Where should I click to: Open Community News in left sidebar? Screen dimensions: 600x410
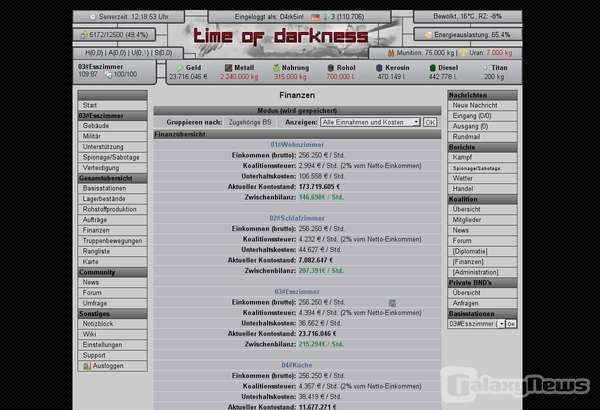pos(112,282)
